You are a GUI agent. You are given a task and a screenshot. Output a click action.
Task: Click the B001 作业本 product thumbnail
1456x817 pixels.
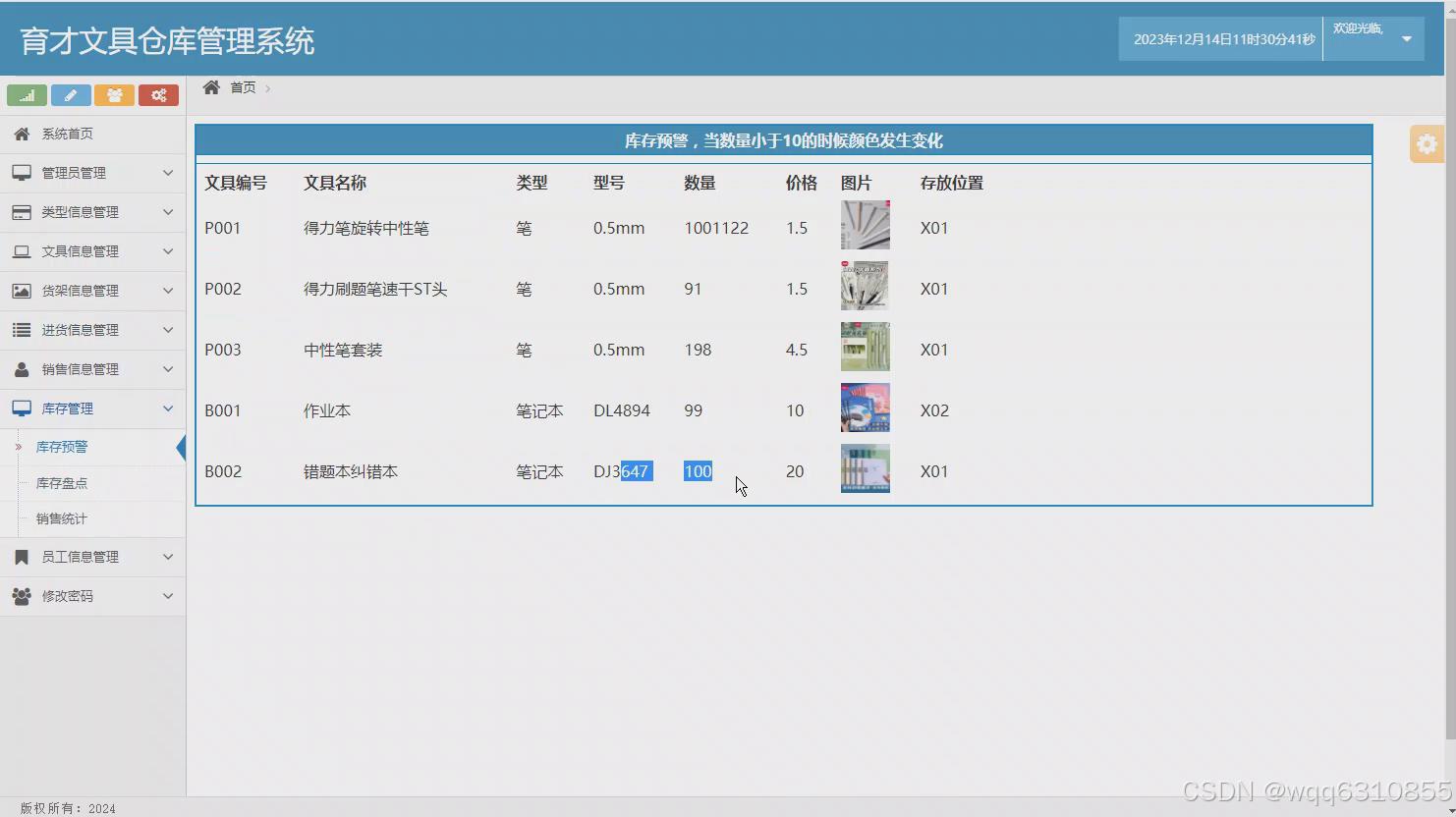point(865,407)
